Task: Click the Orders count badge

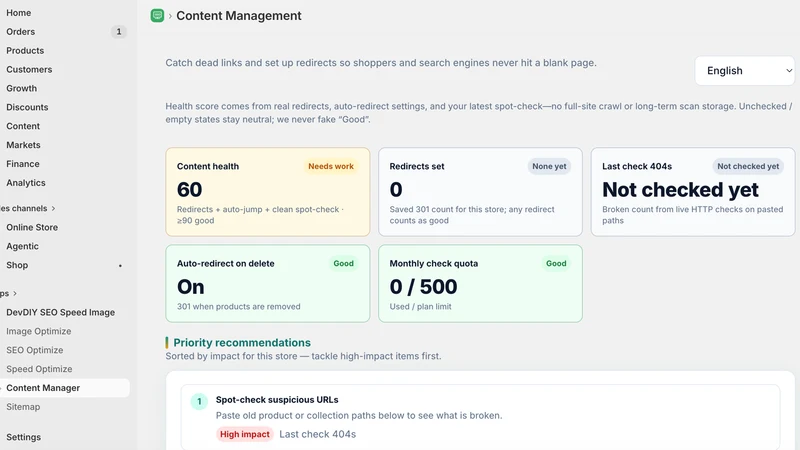Action: point(118,32)
